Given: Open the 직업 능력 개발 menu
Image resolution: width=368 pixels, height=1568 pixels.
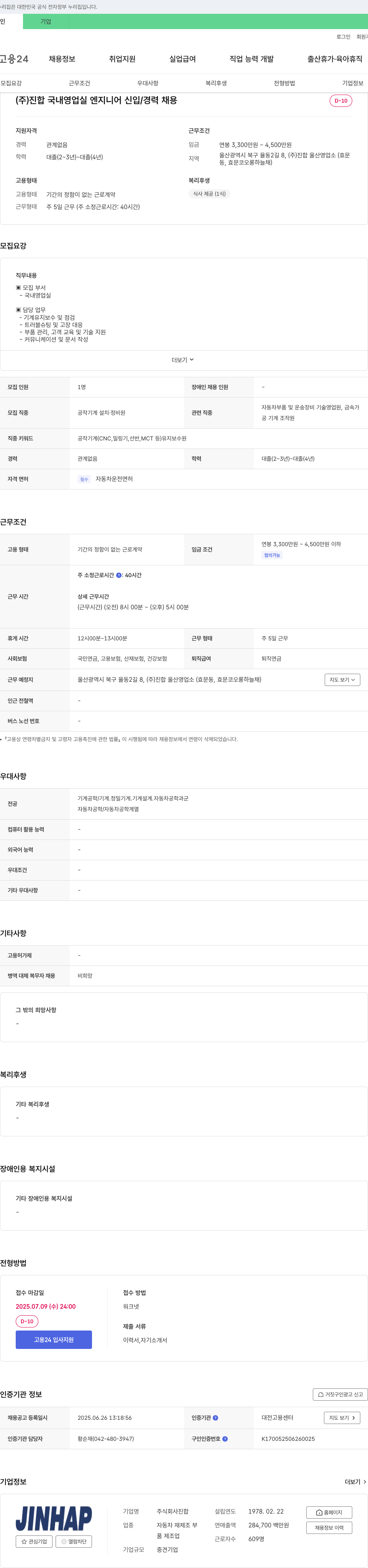Looking at the screenshot, I should pyautogui.click(x=251, y=59).
